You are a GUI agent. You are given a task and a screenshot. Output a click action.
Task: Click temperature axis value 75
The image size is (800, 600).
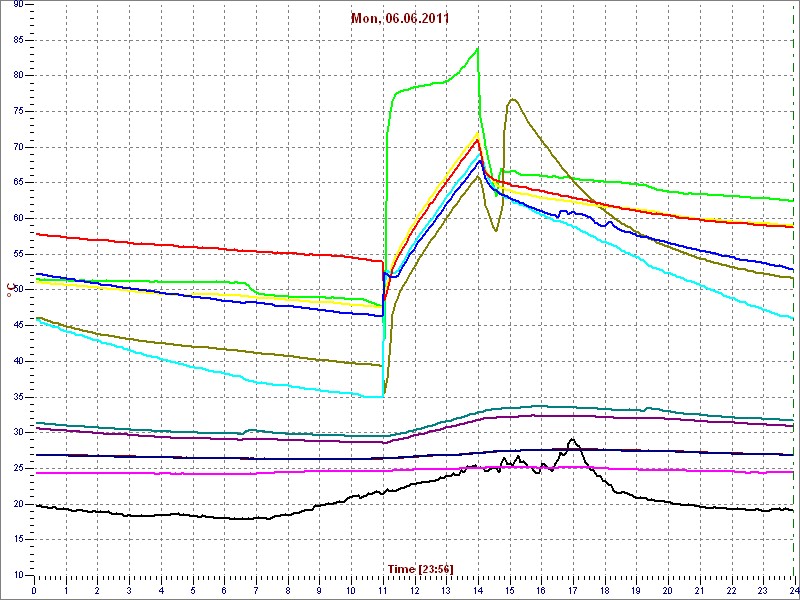[18, 111]
